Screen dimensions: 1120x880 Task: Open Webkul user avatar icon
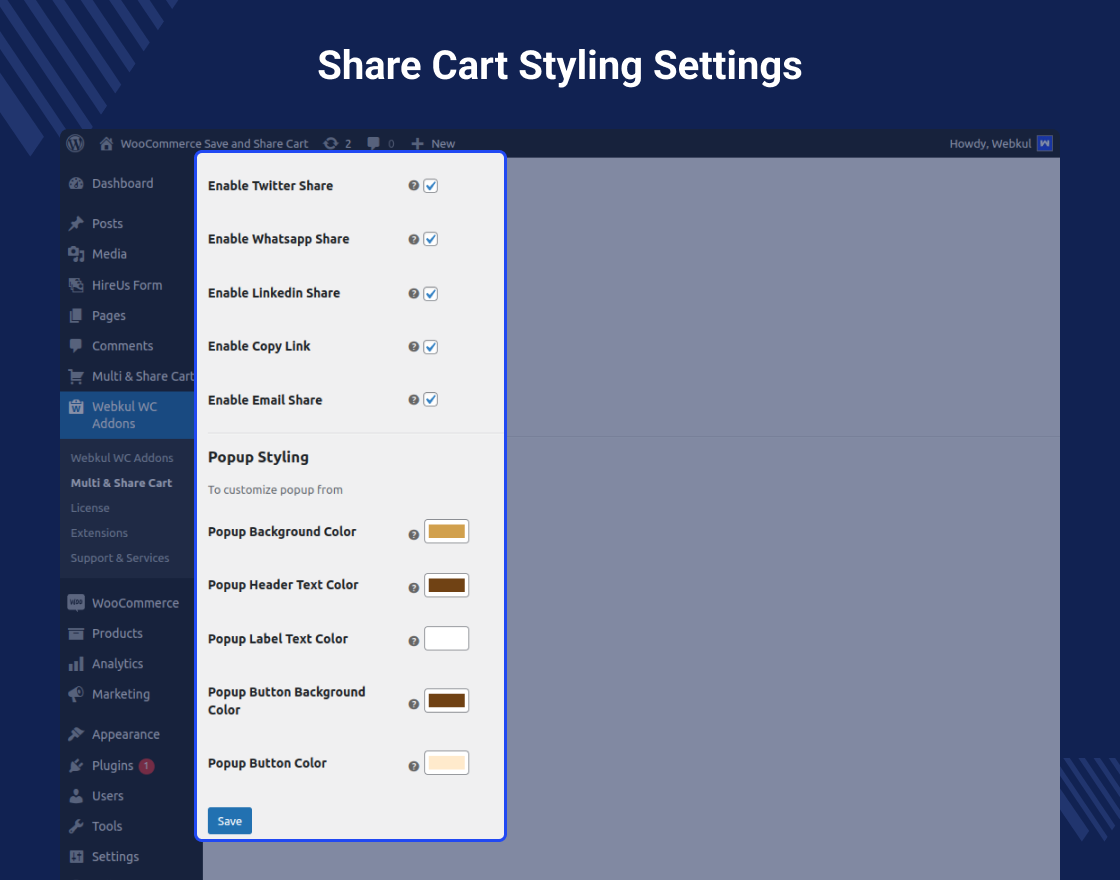[1044, 144]
